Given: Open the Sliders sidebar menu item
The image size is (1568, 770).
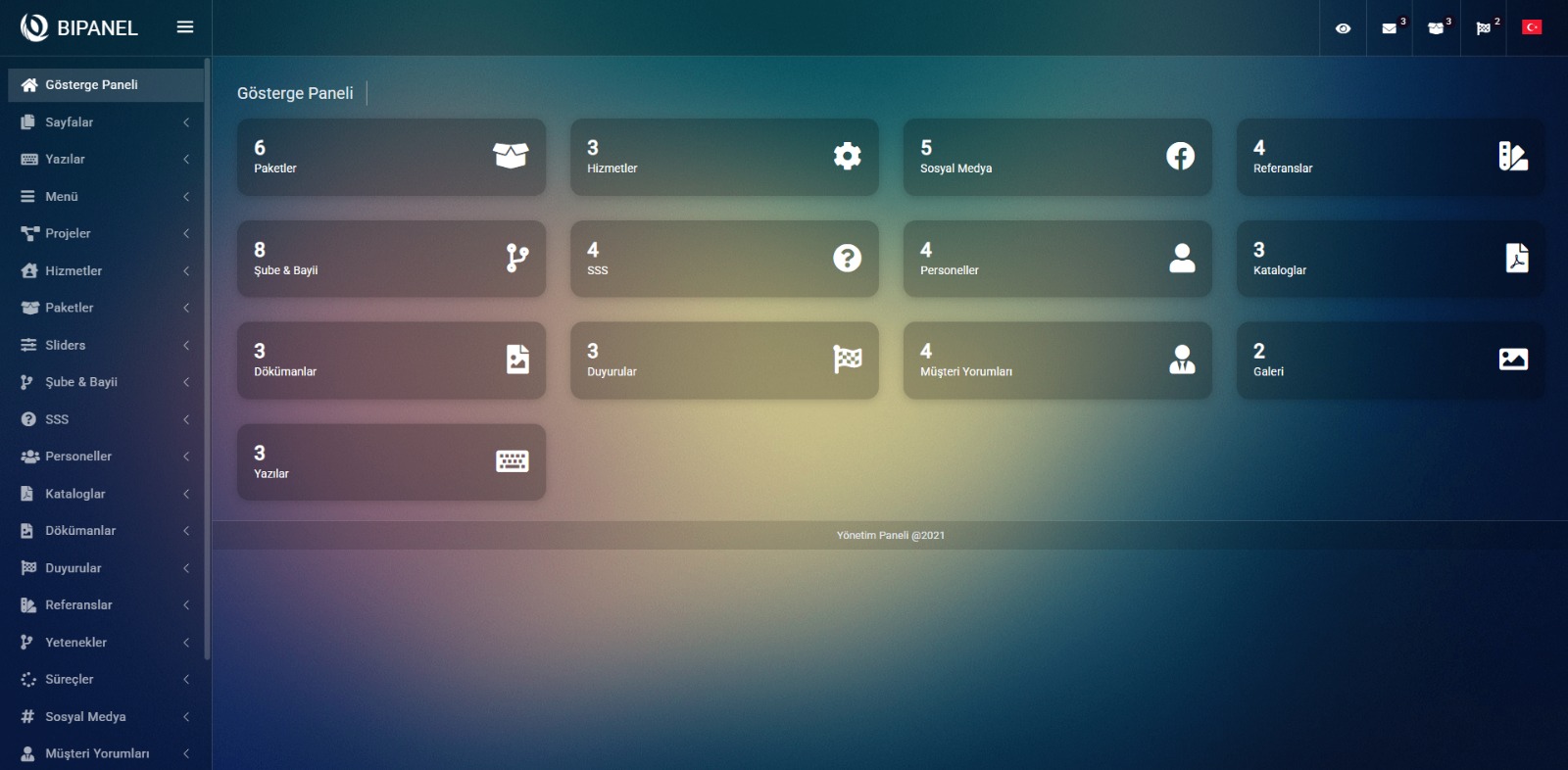Looking at the screenshot, I should (66, 345).
